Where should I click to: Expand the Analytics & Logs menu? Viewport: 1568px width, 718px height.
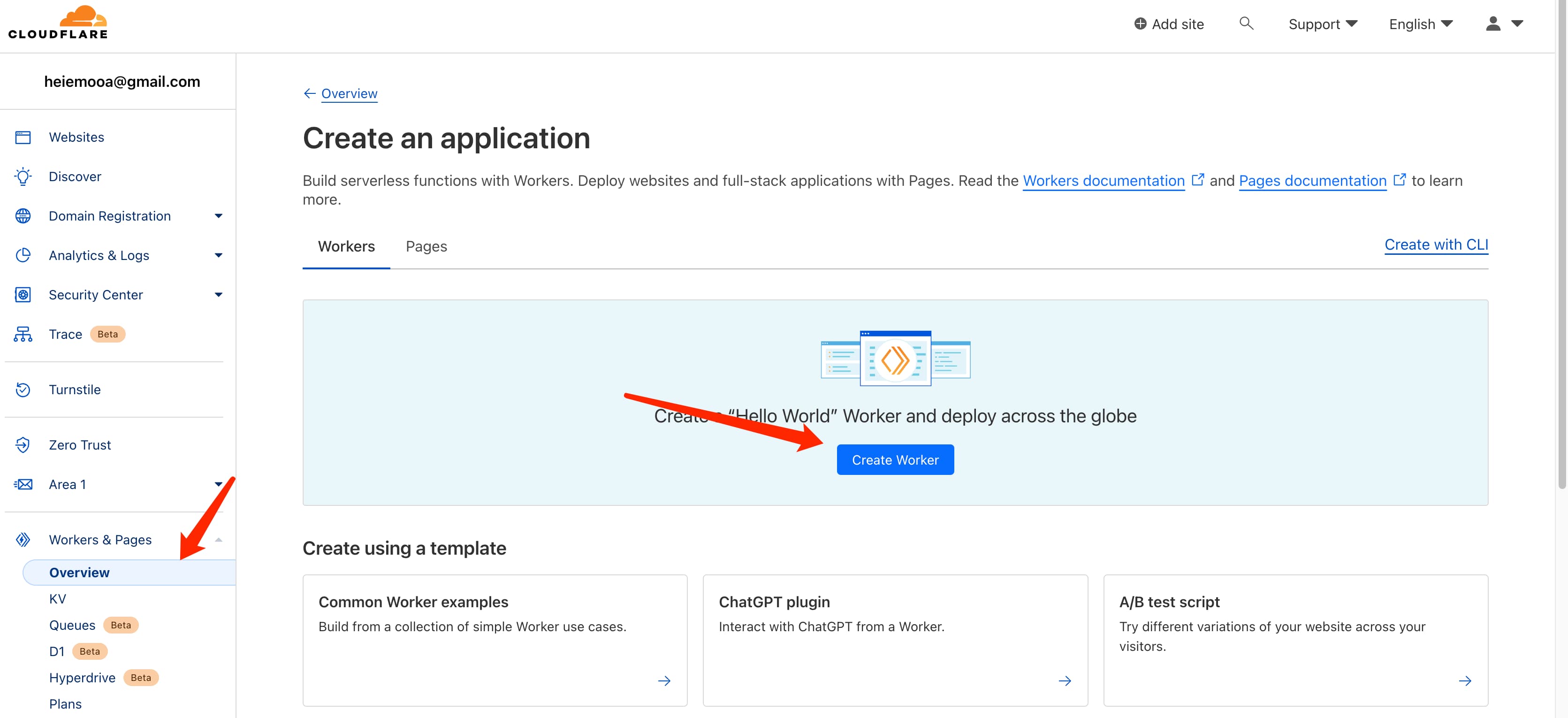(x=219, y=255)
